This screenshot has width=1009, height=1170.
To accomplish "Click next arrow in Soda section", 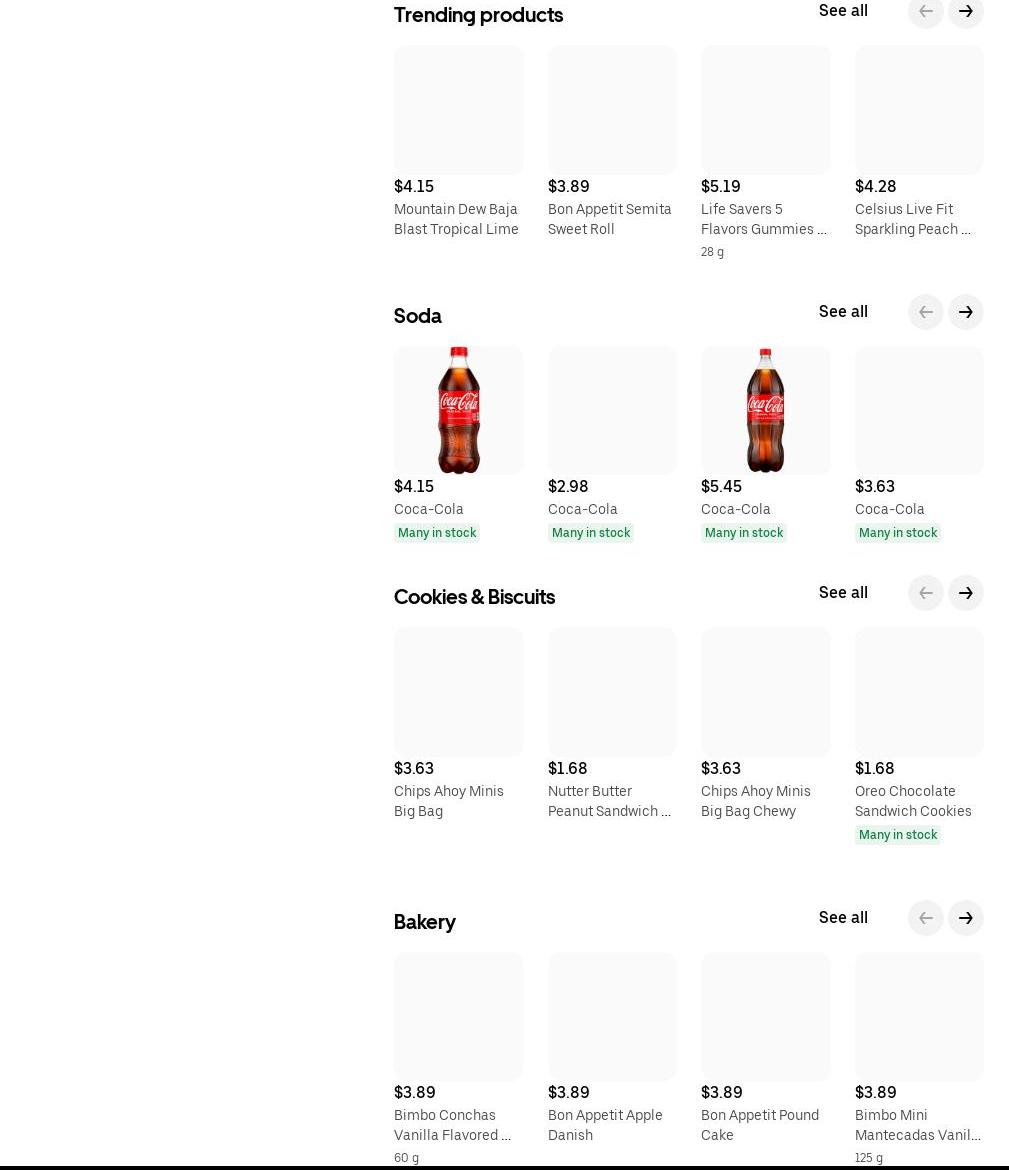I will click(x=965, y=312).
